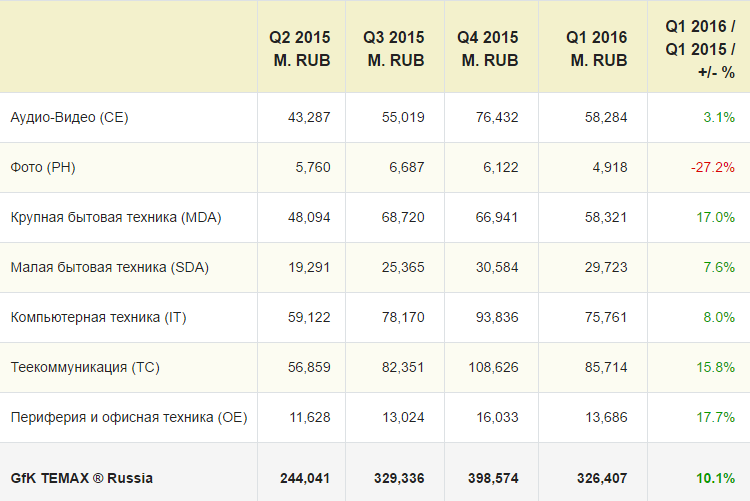Click the 75,761 IT Q1 2016 cell
The height and width of the screenshot is (501, 750).
[606, 318]
